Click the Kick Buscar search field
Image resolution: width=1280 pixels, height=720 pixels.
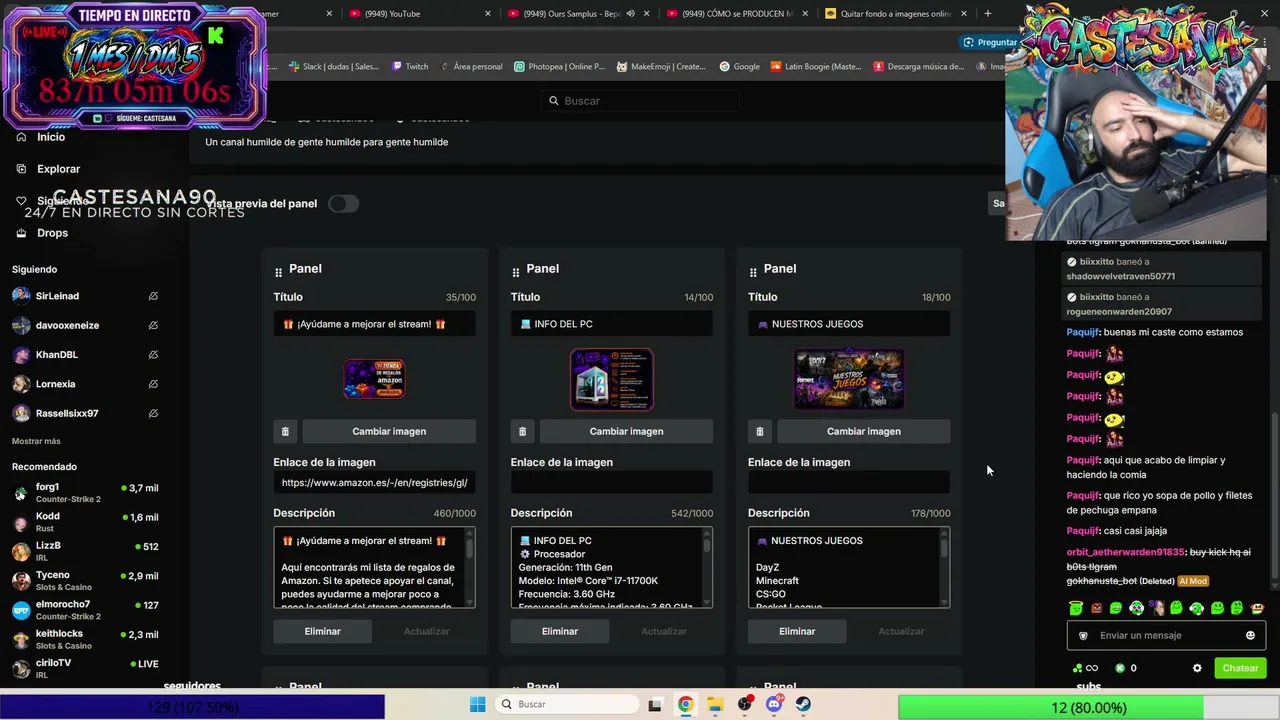640,101
